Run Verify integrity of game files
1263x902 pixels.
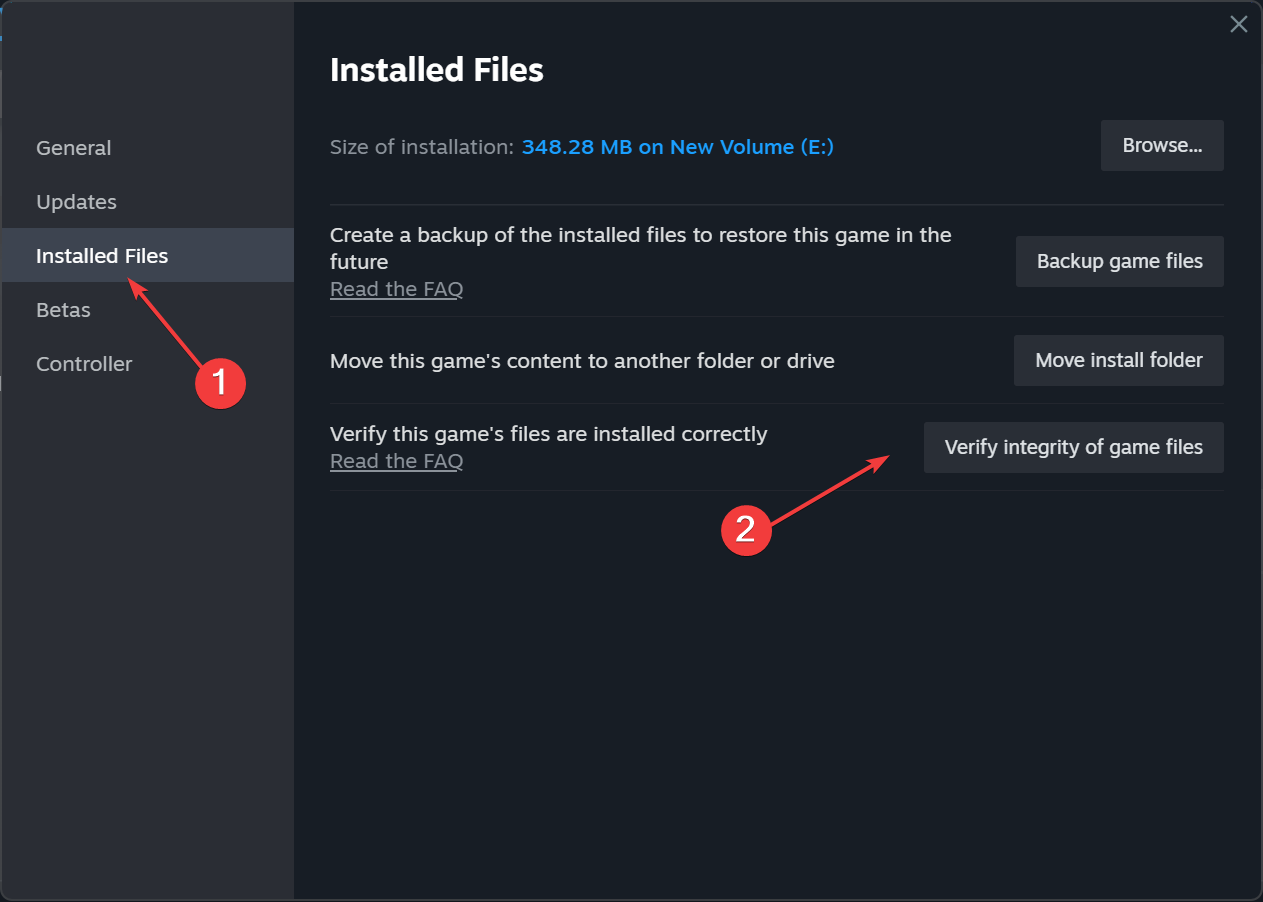coord(1074,448)
